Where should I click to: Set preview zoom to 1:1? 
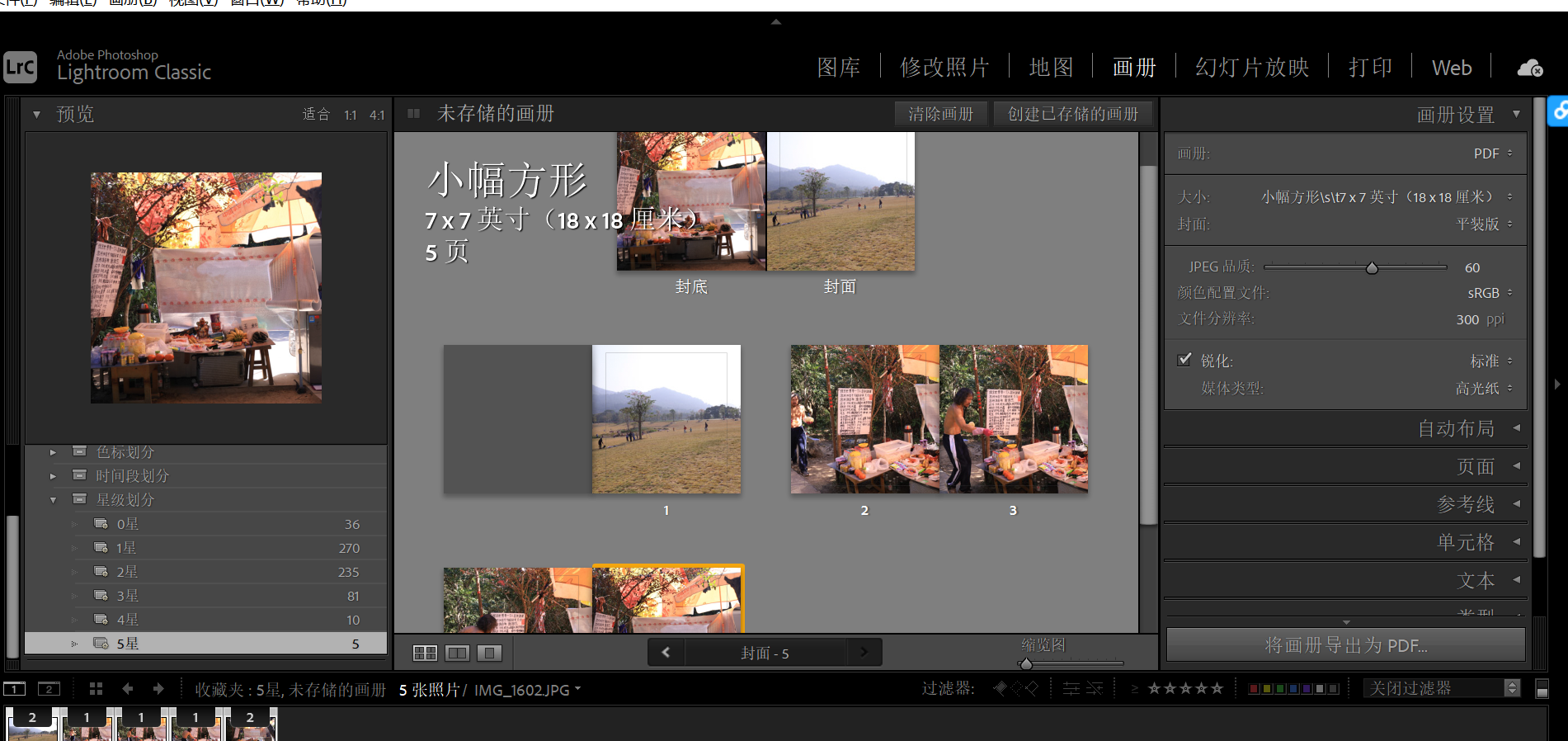point(351,116)
